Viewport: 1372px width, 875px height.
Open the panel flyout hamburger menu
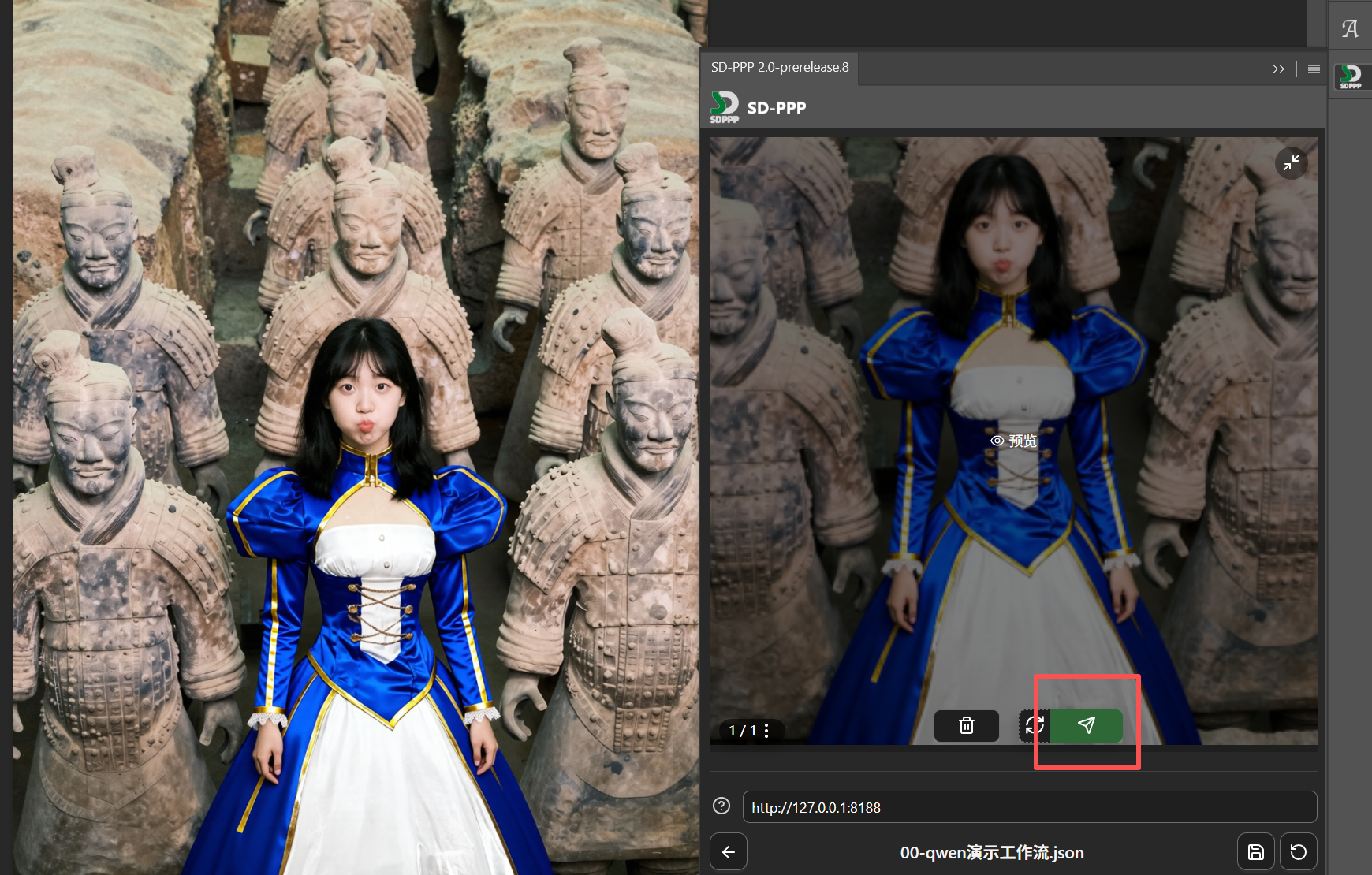pyautogui.click(x=1314, y=69)
